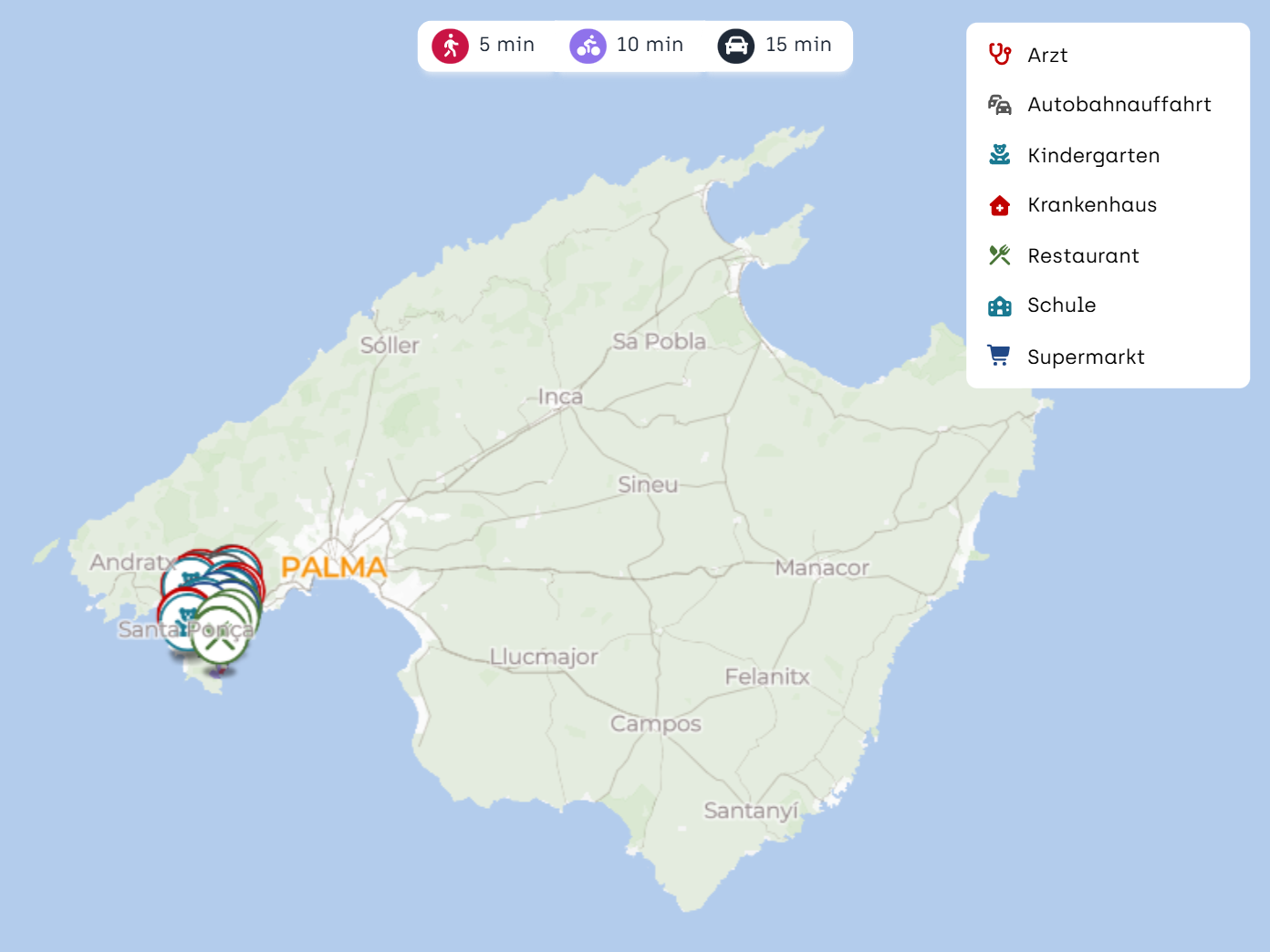Click the dark car travel icon
Viewport: 1270px width, 952px height.
tap(735, 46)
